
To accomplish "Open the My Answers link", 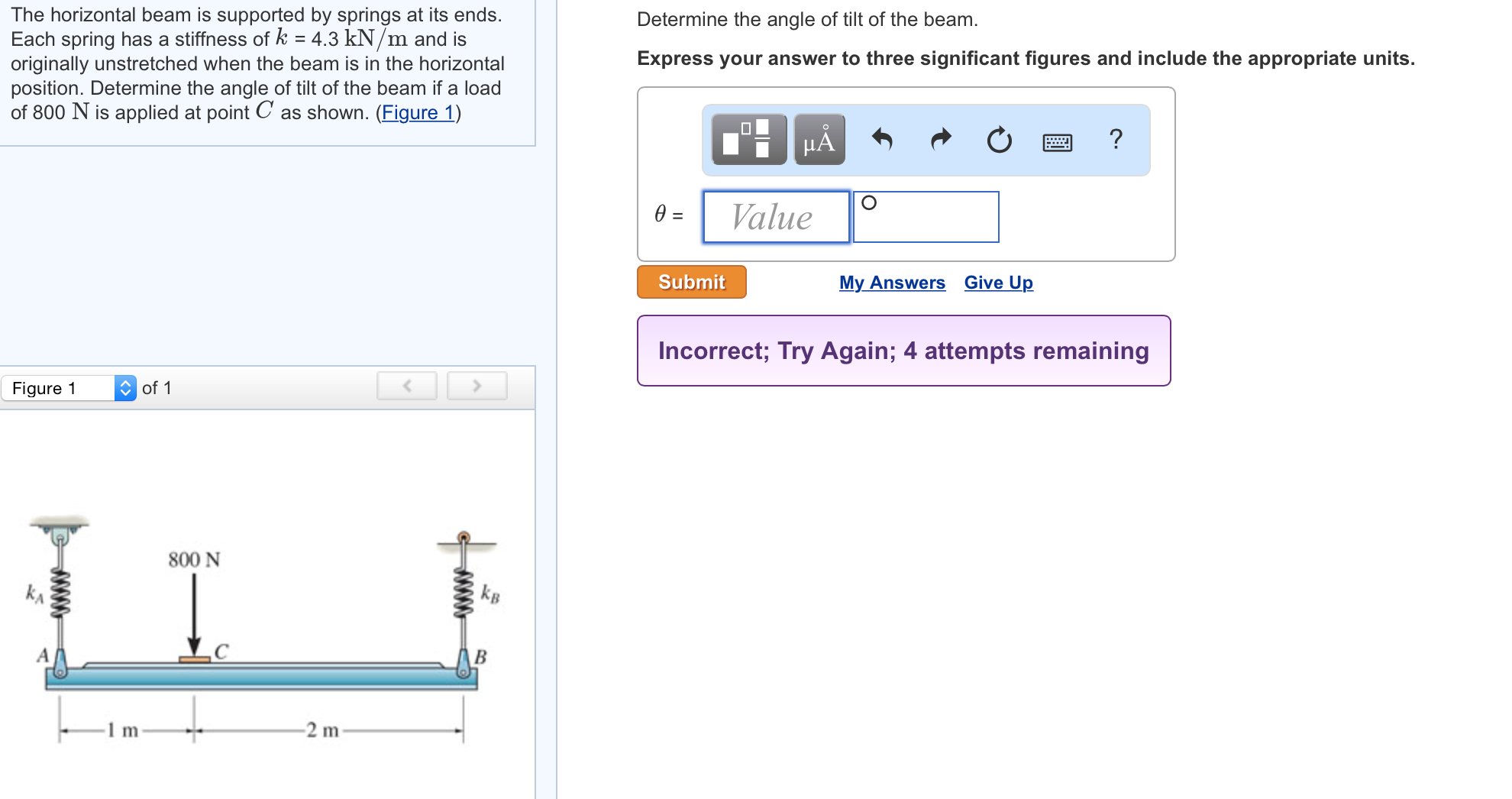I will click(x=892, y=283).
